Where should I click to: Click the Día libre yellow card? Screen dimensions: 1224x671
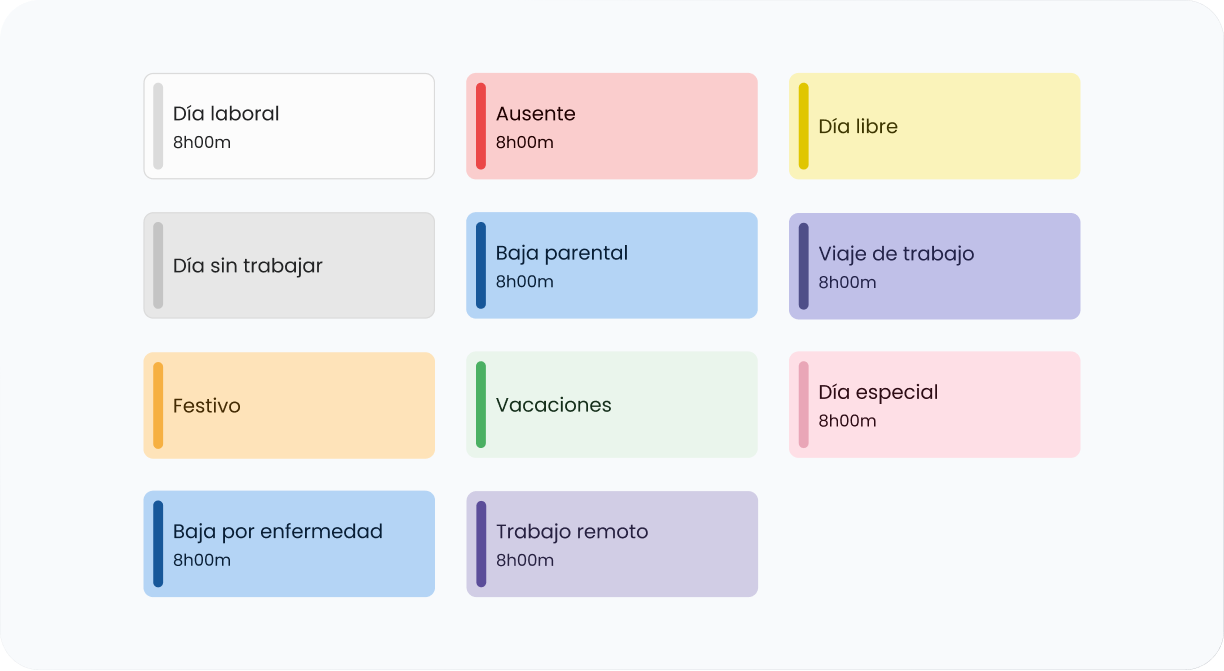point(935,126)
